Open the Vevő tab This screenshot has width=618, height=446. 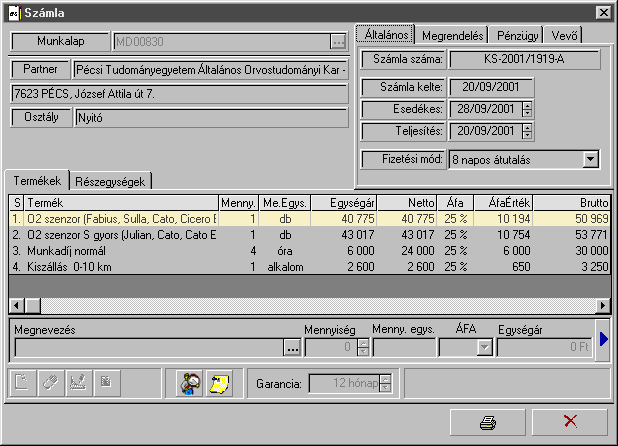[564, 35]
